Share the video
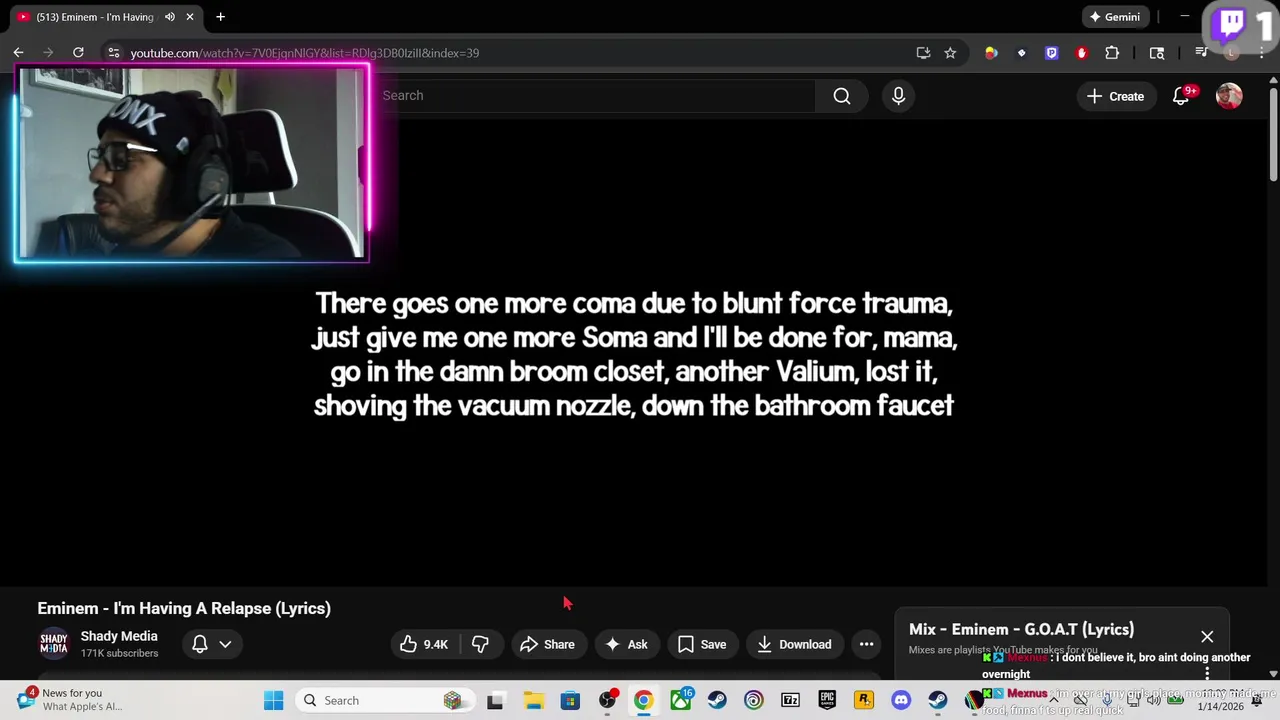Viewport: 1280px width, 720px height. coord(547,644)
